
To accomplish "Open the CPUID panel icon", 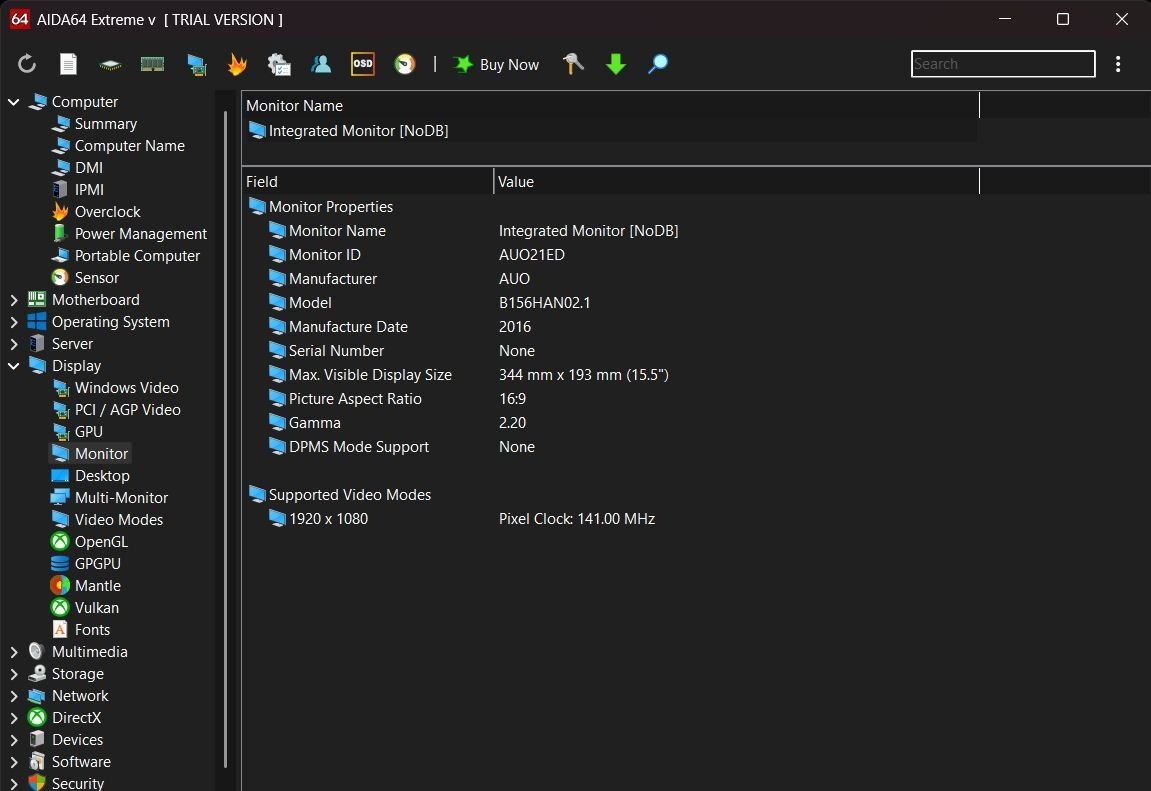I will [279, 64].
